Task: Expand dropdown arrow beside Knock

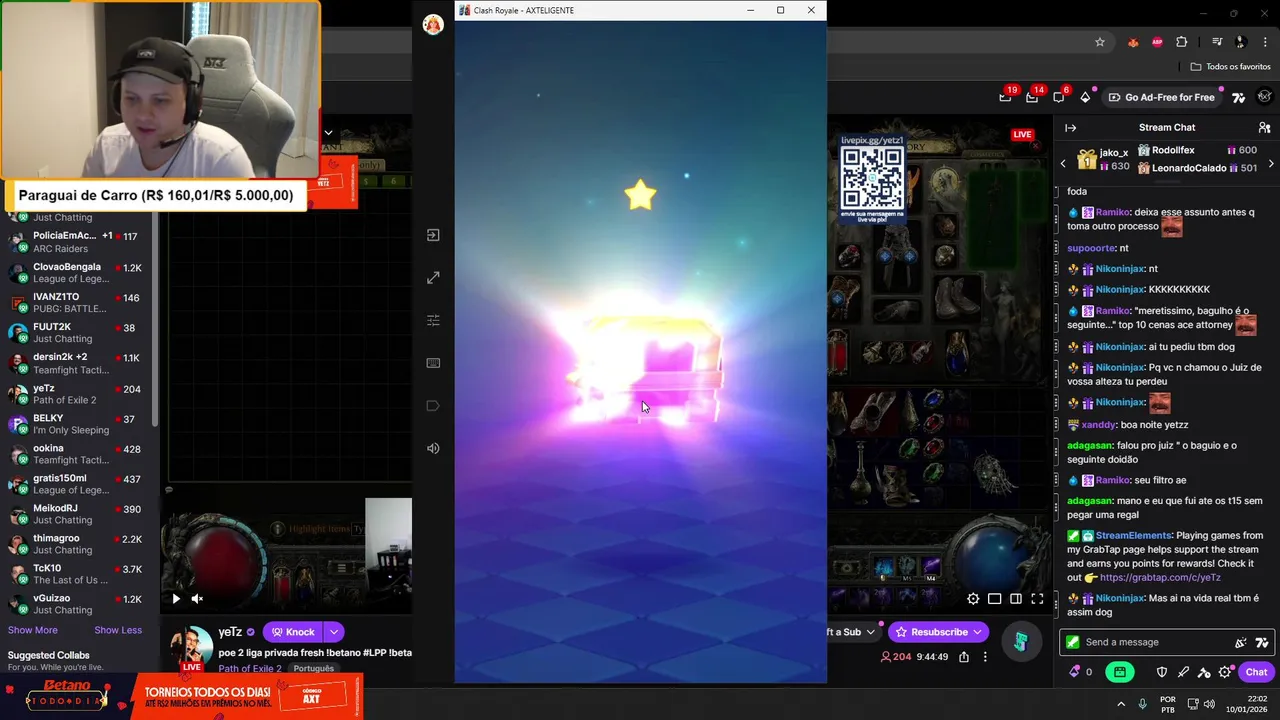Action: coord(333,632)
